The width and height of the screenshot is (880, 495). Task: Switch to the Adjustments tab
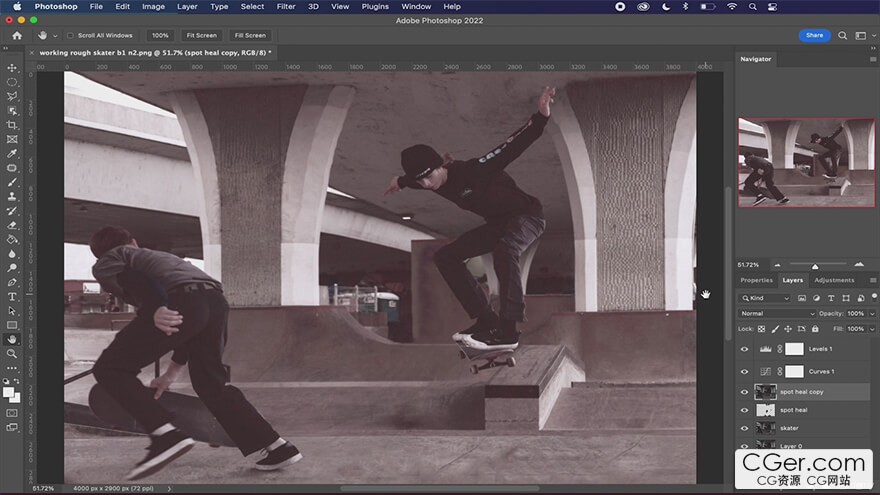point(834,280)
